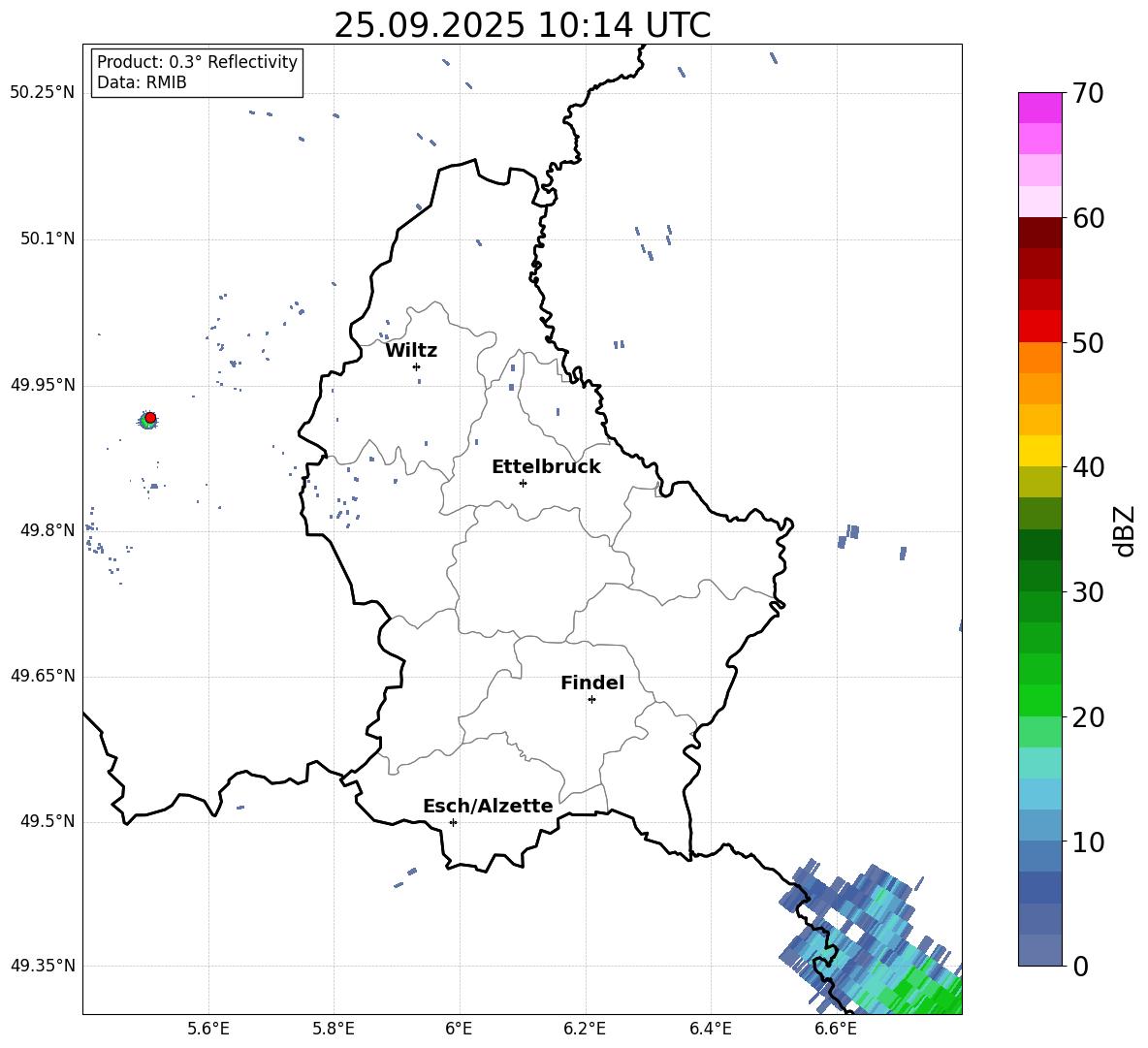Click the 50.25°N latitude label
1148x1048 pixels.
[x=43, y=93]
